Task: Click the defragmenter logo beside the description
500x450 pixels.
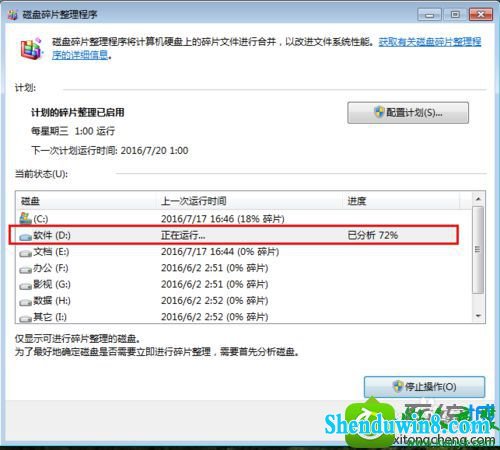Action: point(31,49)
